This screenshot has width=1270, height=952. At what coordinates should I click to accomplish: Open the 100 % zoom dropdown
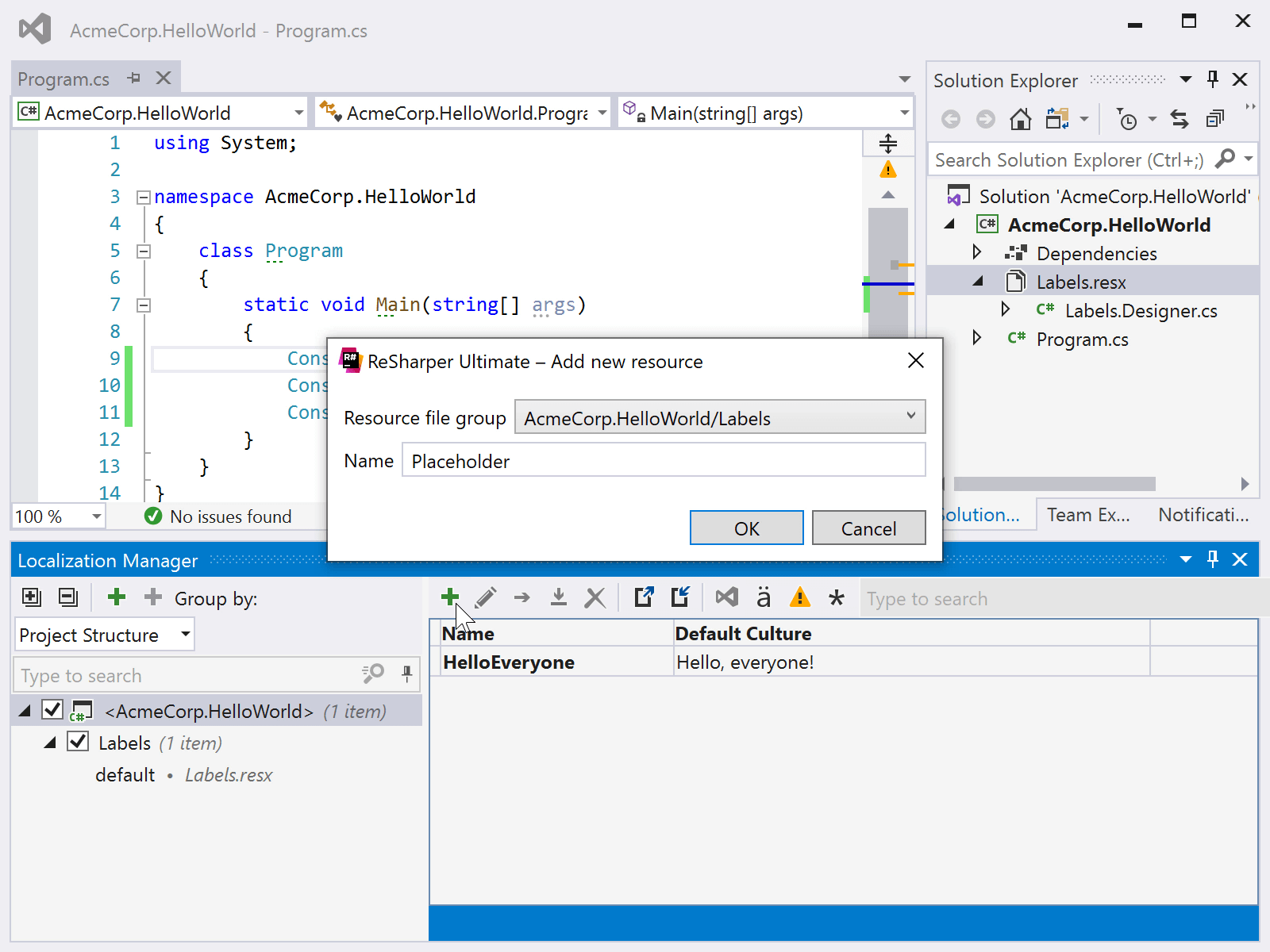coord(59,516)
